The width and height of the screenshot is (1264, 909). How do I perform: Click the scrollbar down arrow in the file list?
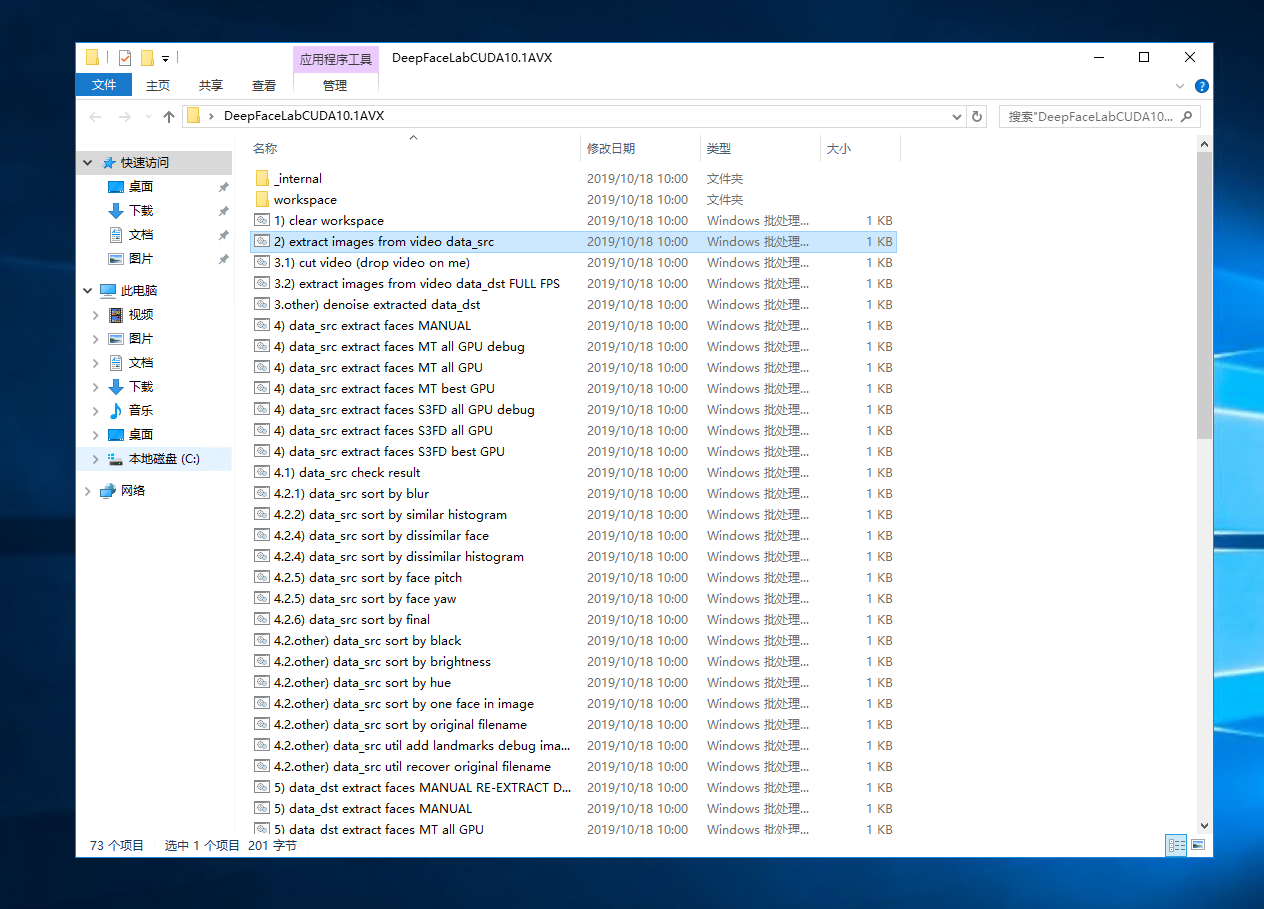click(x=1204, y=826)
